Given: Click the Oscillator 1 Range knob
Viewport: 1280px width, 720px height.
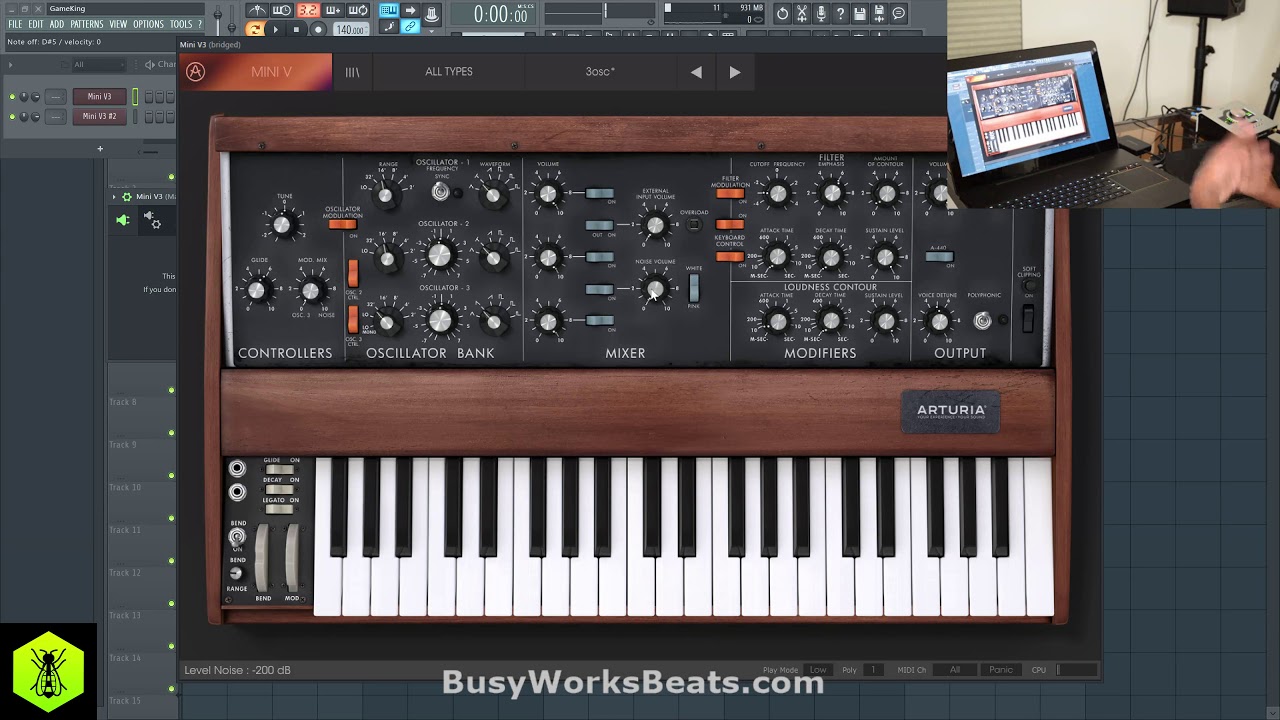Looking at the screenshot, I should pyautogui.click(x=386, y=195).
